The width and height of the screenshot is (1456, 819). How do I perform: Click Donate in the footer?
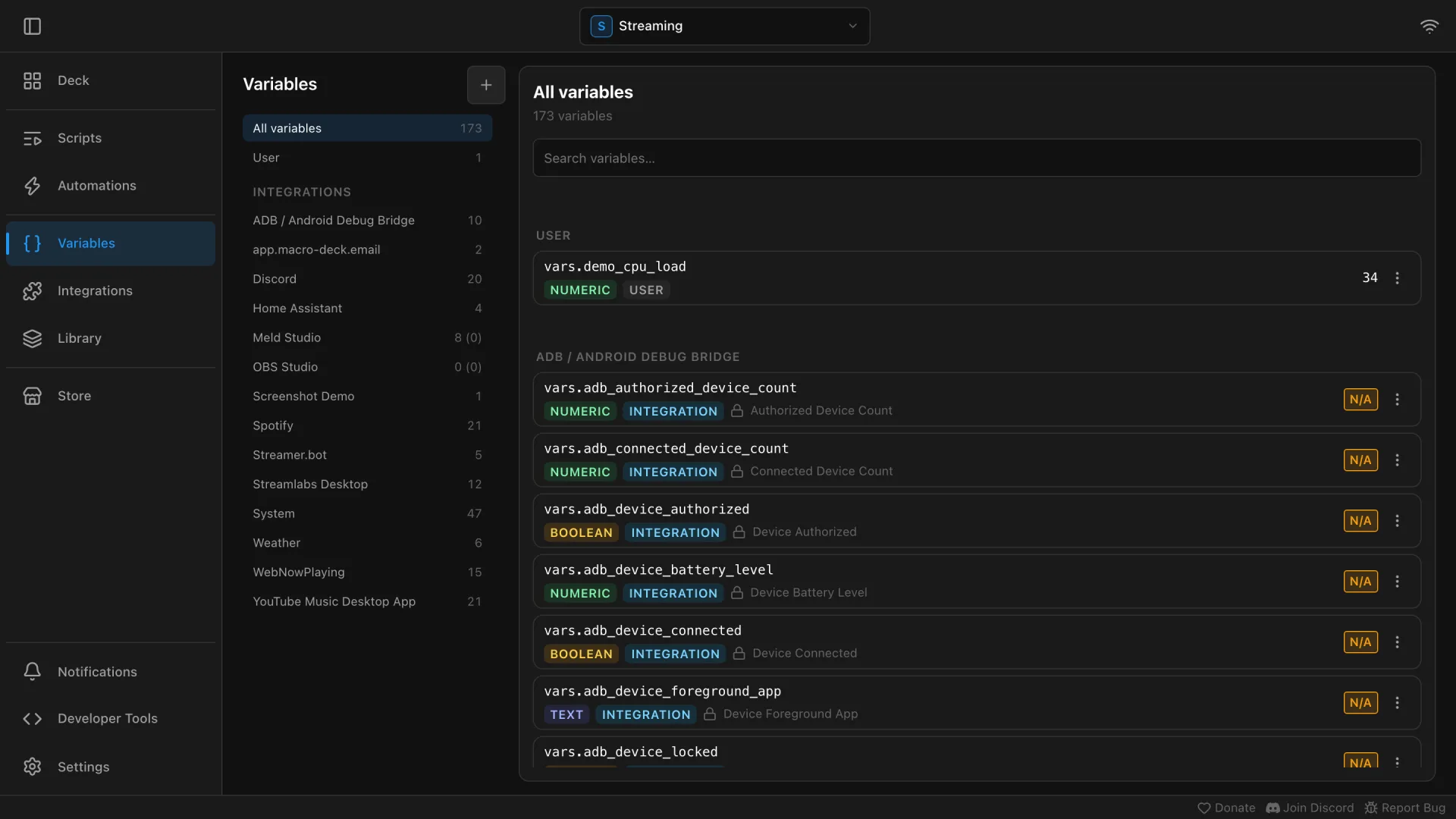point(1226,808)
